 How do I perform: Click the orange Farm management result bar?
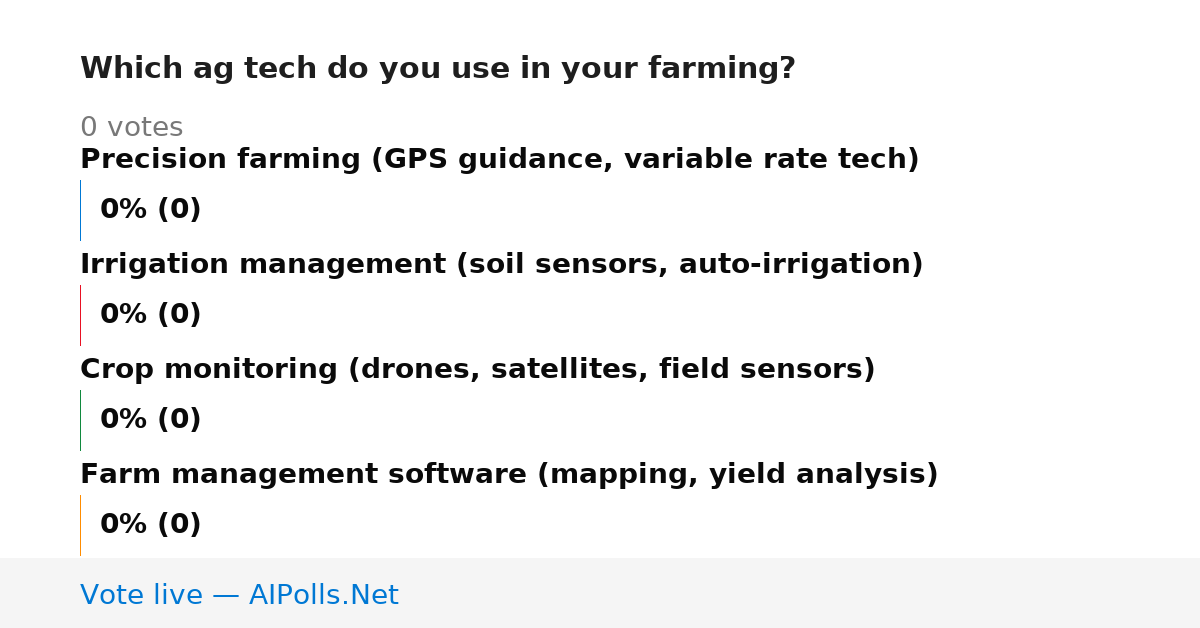[81, 525]
